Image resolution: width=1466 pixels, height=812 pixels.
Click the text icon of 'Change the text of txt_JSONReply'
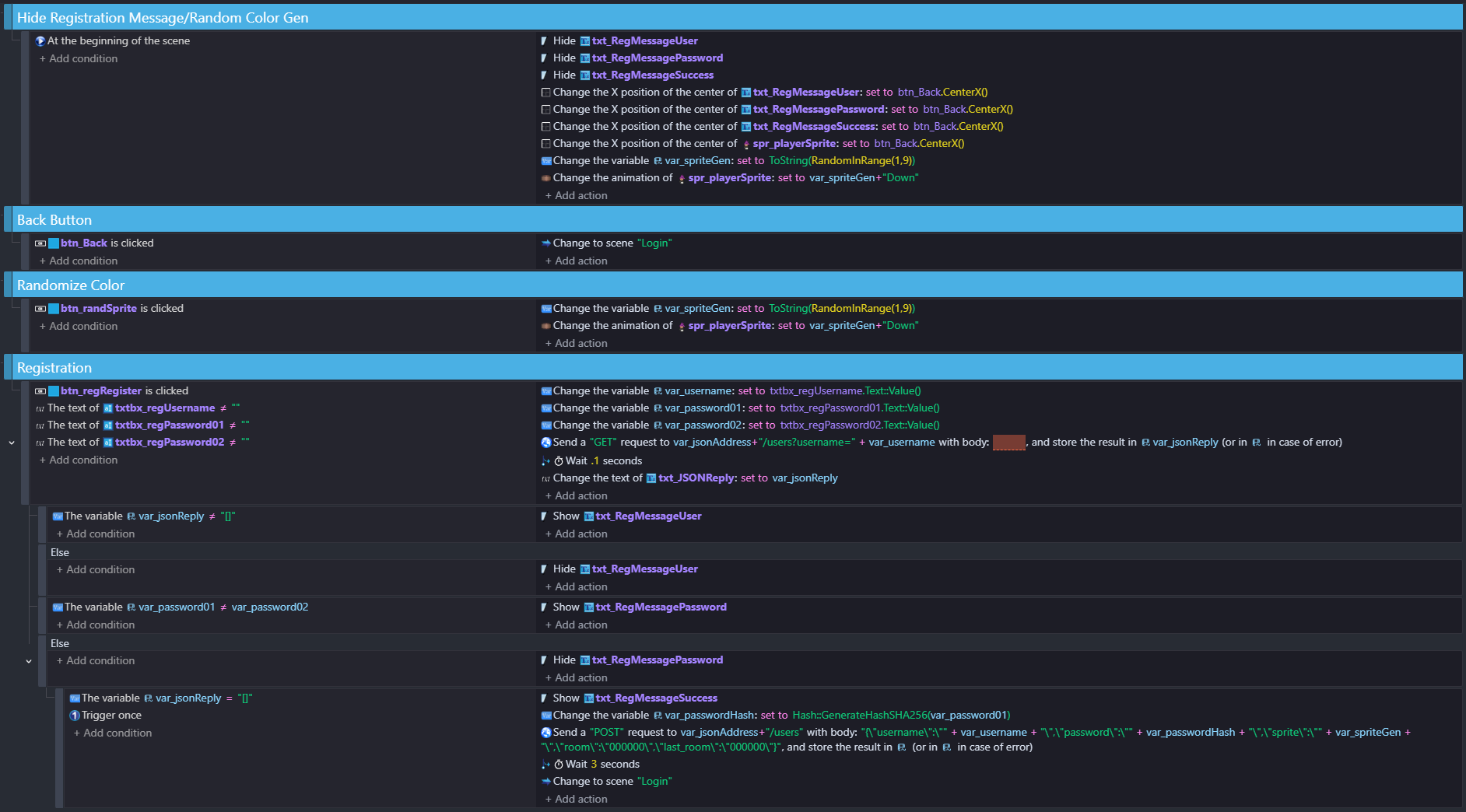click(x=546, y=478)
